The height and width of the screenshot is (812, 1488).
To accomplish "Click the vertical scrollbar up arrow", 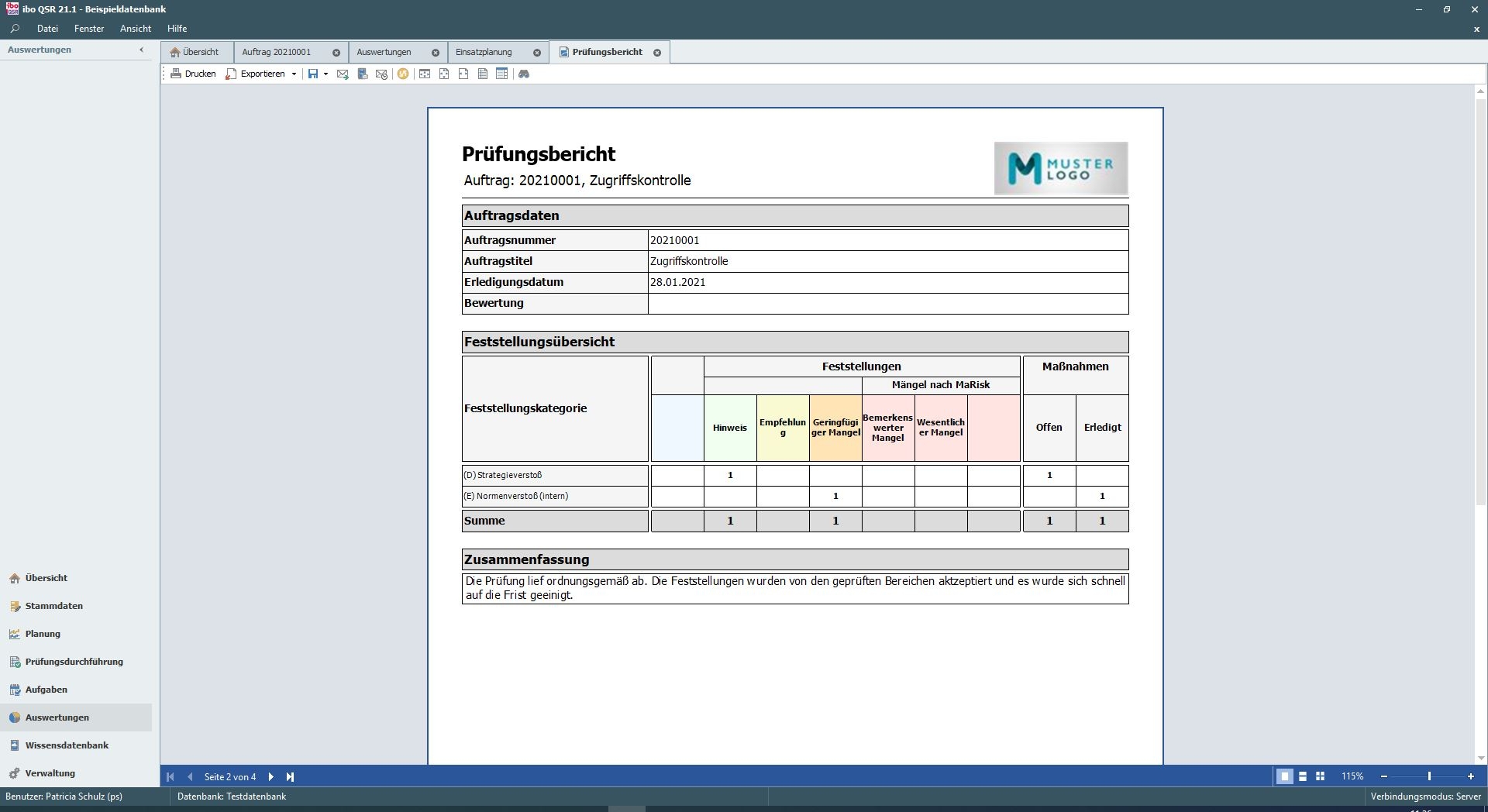I will 1481,91.
